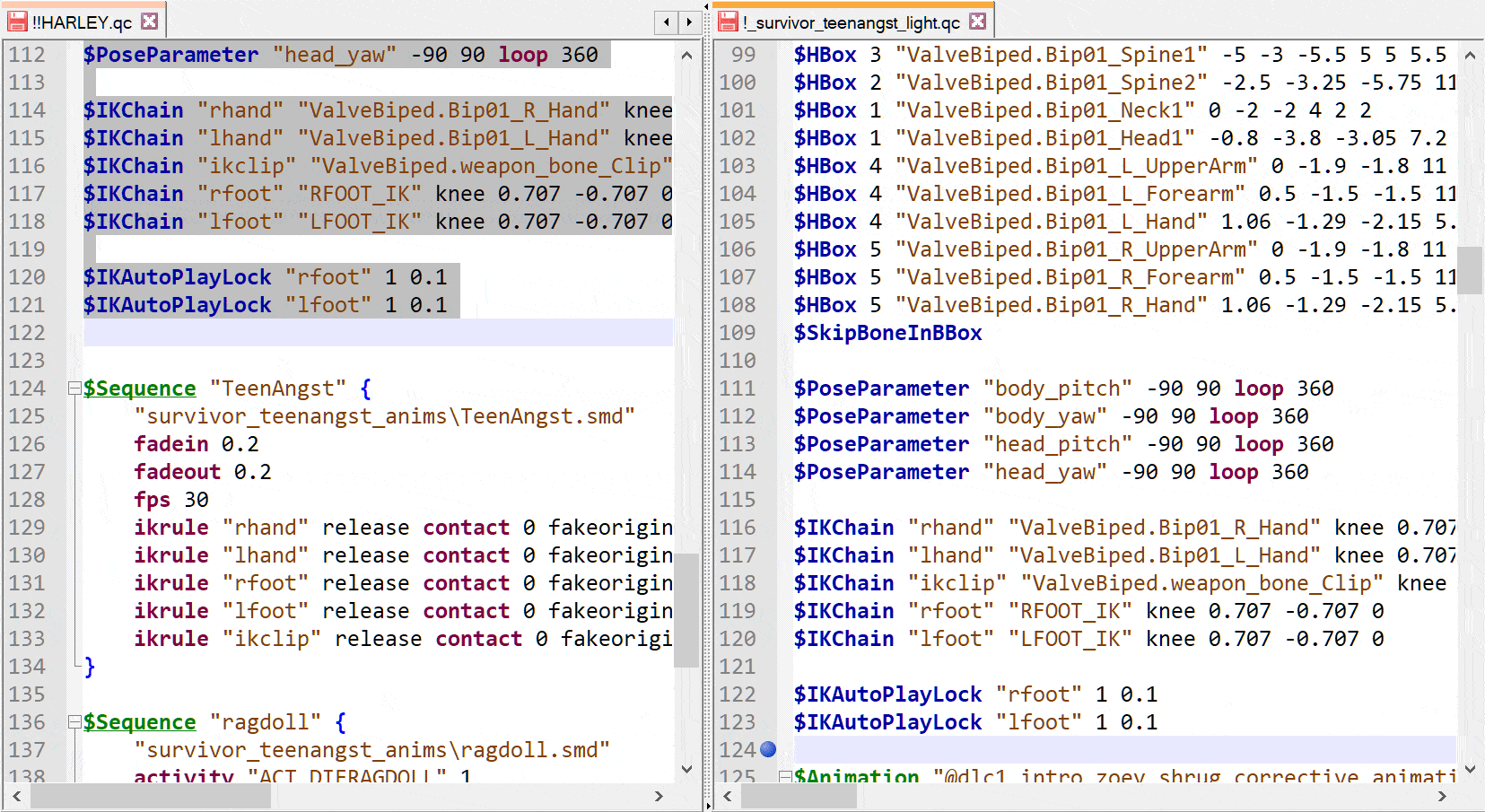The width and height of the screenshot is (1485, 812).
Task: Click ikrule "ikclip" line in left pane
Action: click(x=404, y=639)
